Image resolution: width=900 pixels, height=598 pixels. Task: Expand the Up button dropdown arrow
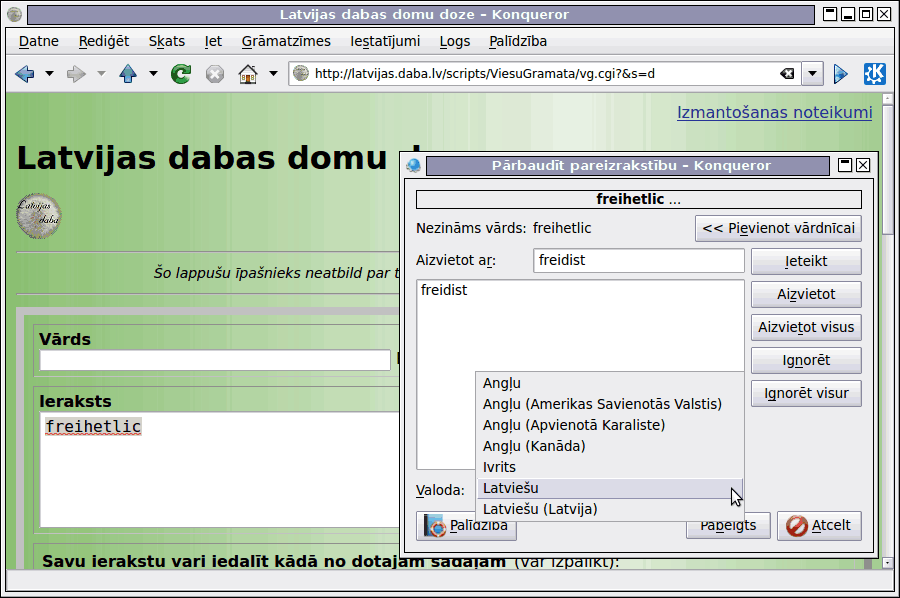[153, 73]
